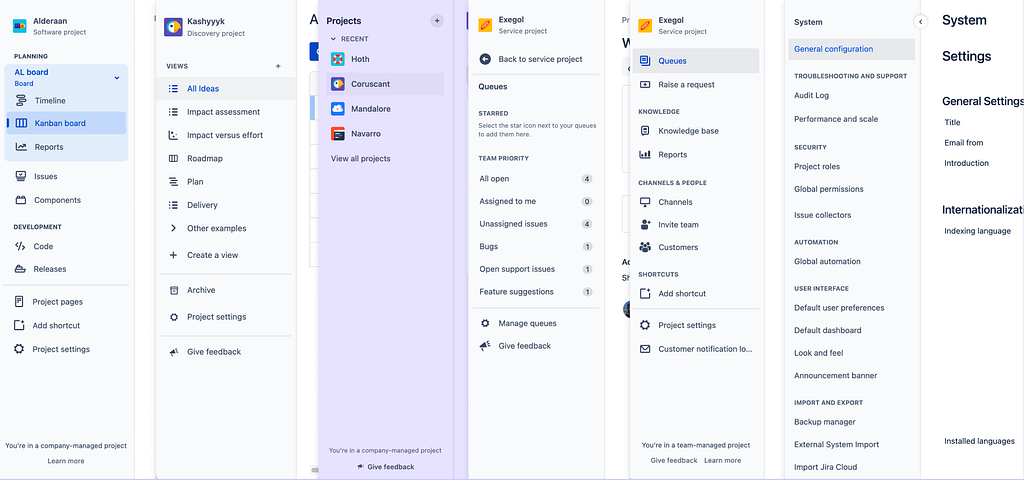Select Coruscant project
This screenshot has height=480, width=1024.
[x=385, y=84]
